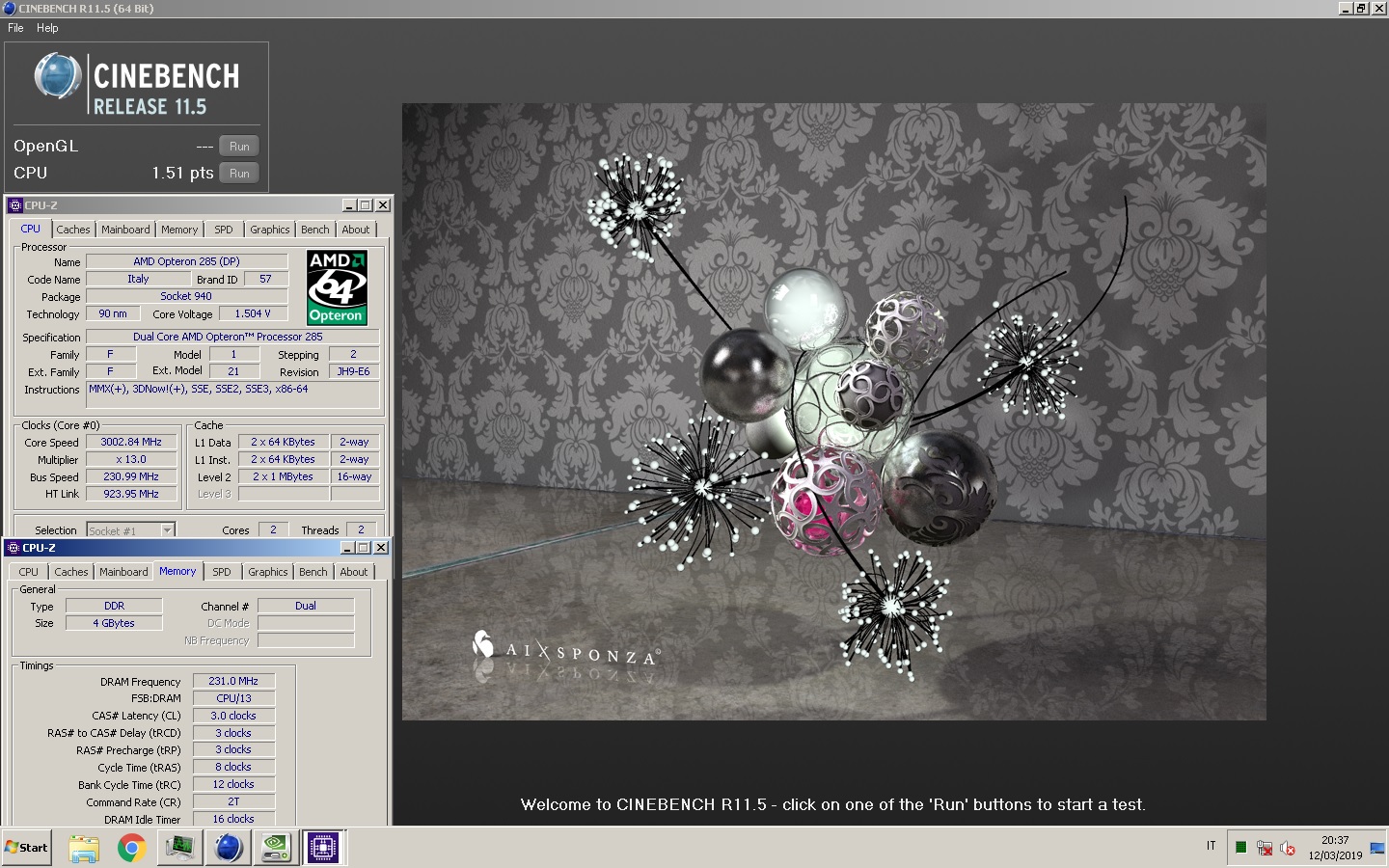The height and width of the screenshot is (868, 1389).
Task: Select Memory tab in lower CPU-Z window
Action: point(177,571)
